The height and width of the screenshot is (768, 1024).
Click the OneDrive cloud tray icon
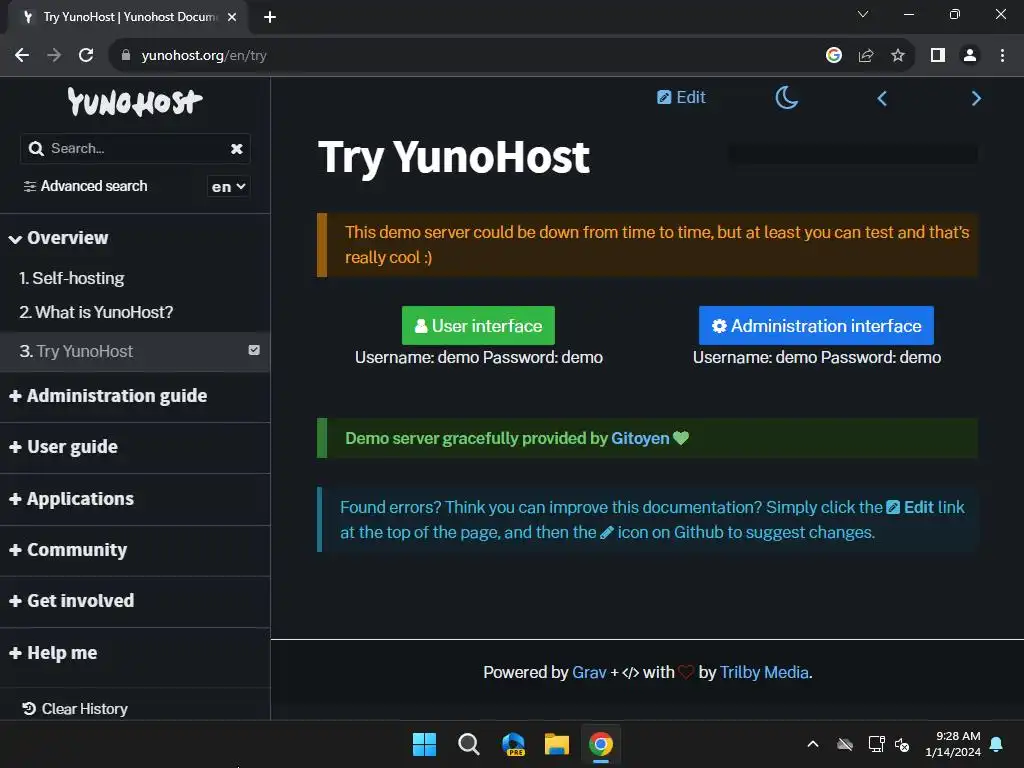(845, 744)
